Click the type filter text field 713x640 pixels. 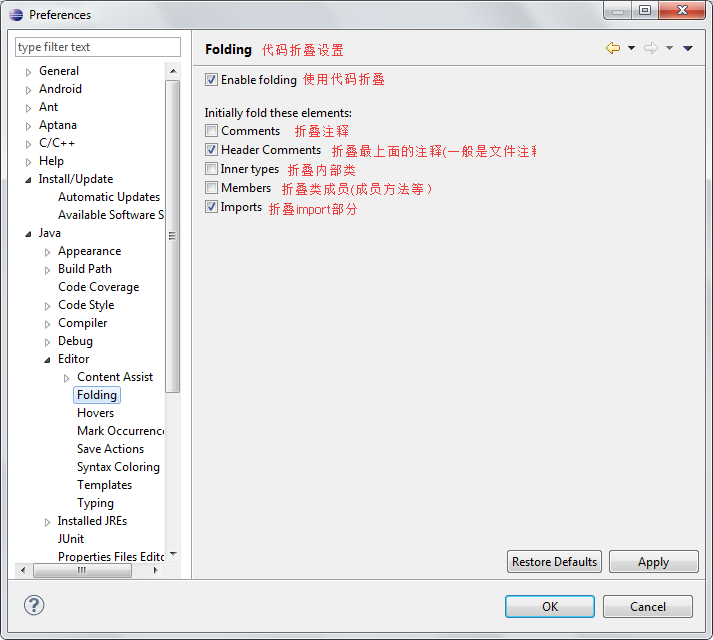[98, 47]
